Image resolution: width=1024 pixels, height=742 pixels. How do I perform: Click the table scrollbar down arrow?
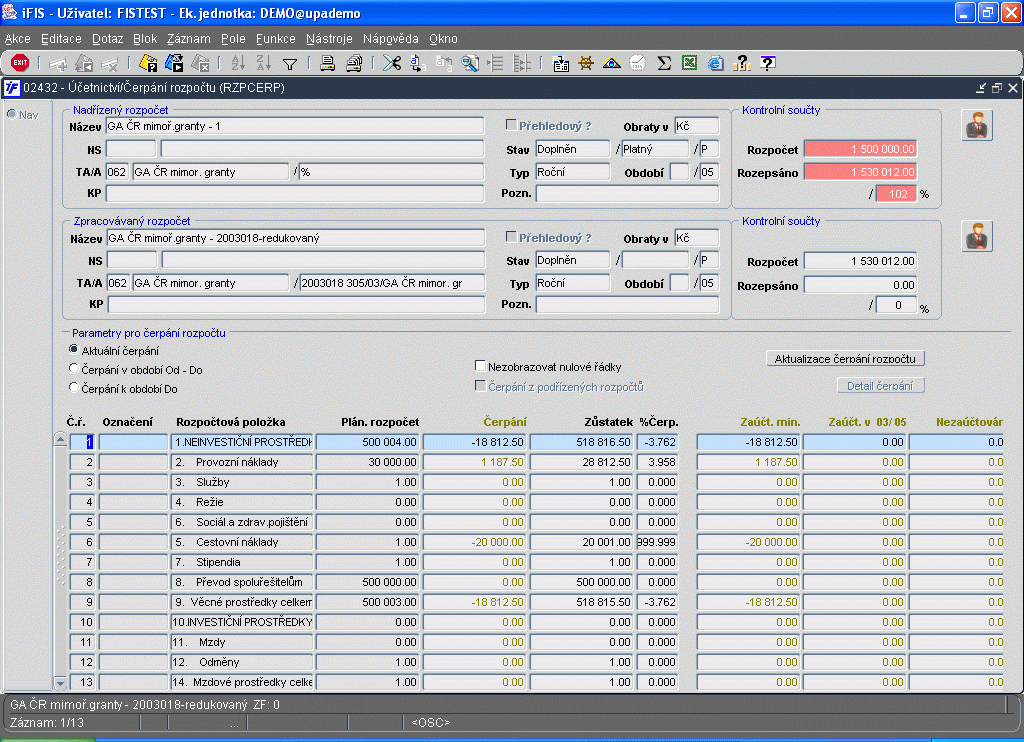[x=60, y=682]
